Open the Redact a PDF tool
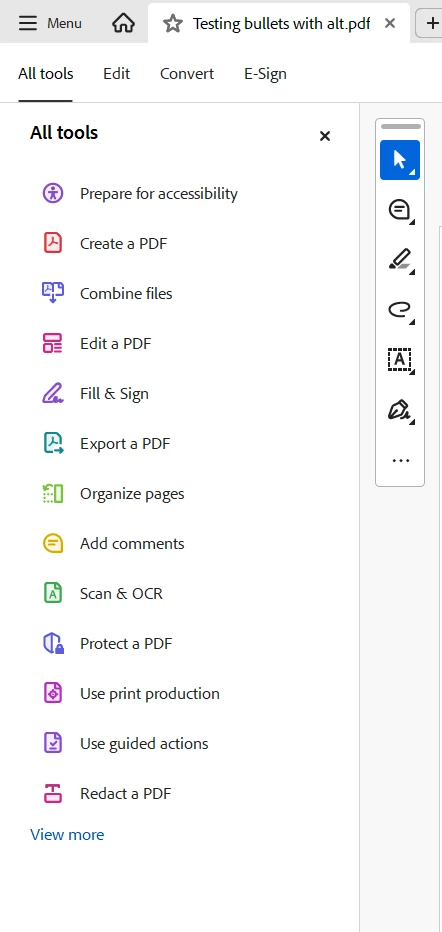 (125, 793)
